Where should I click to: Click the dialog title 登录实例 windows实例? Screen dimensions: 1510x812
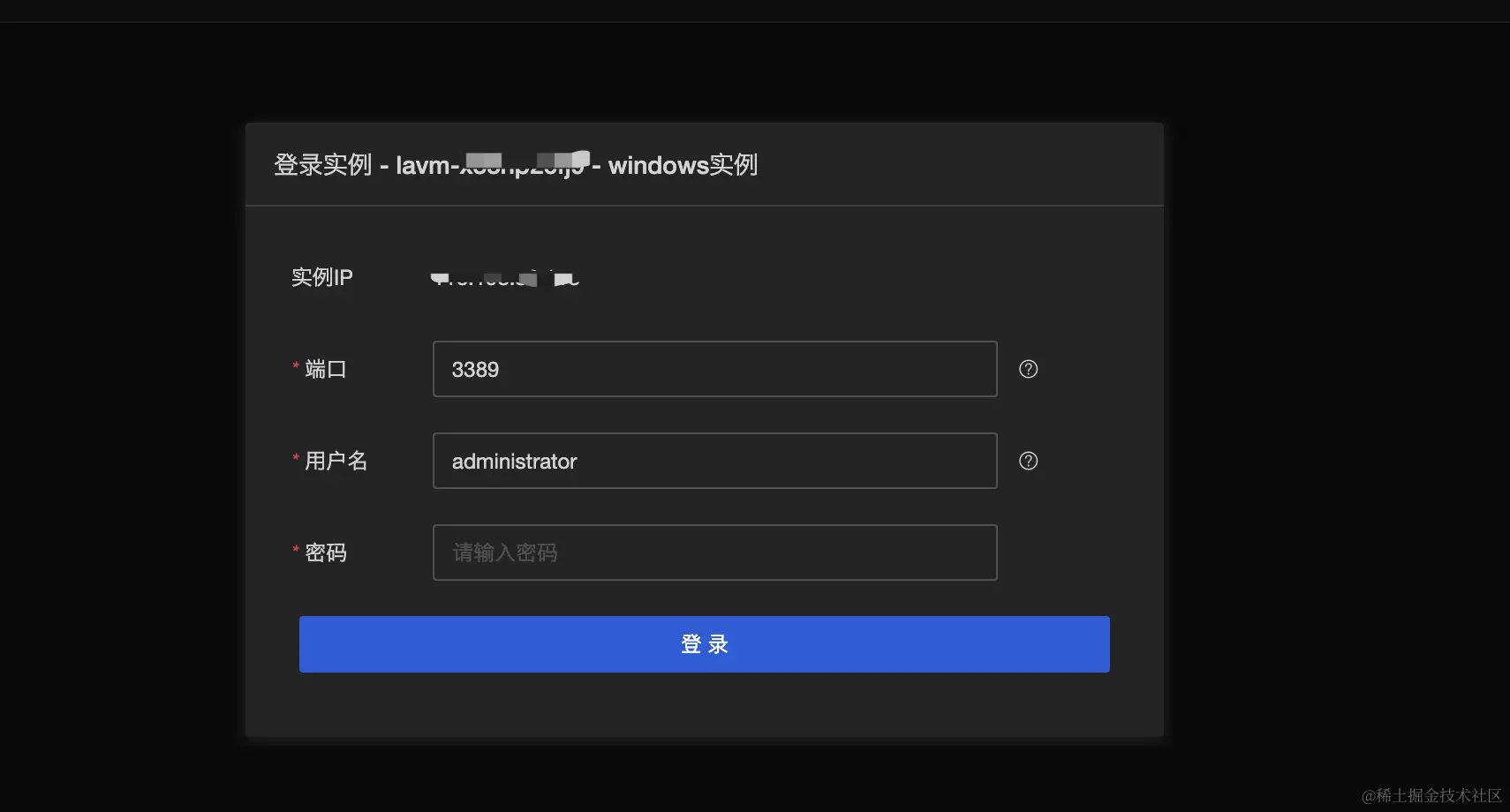click(x=516, y=165)
